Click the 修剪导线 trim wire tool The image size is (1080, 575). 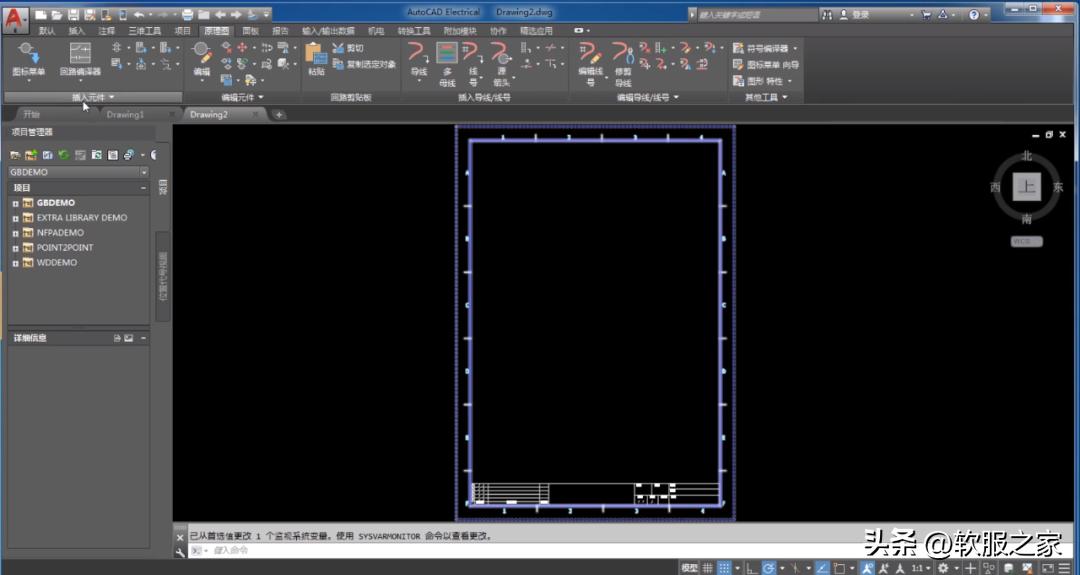pos(623,60)
